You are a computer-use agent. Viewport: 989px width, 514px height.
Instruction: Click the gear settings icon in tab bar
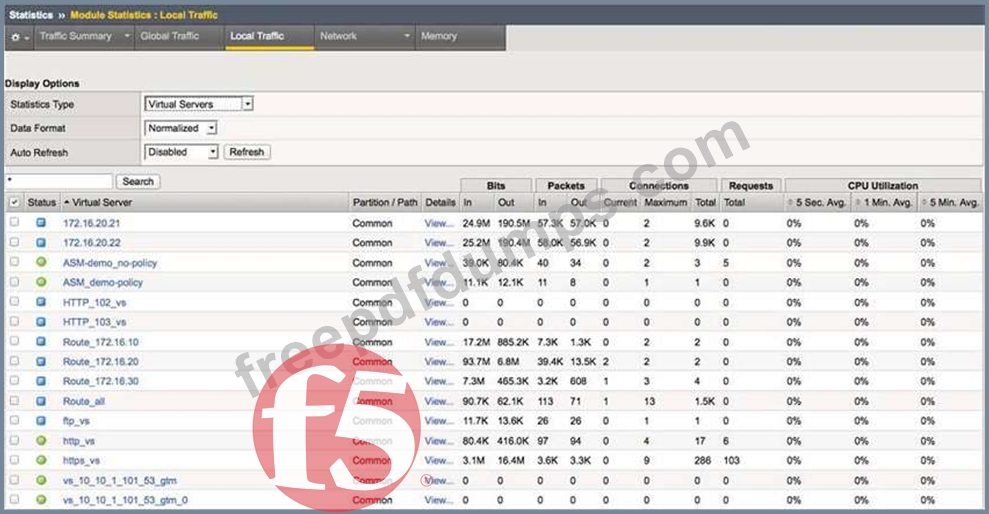(x=15, y=37)
